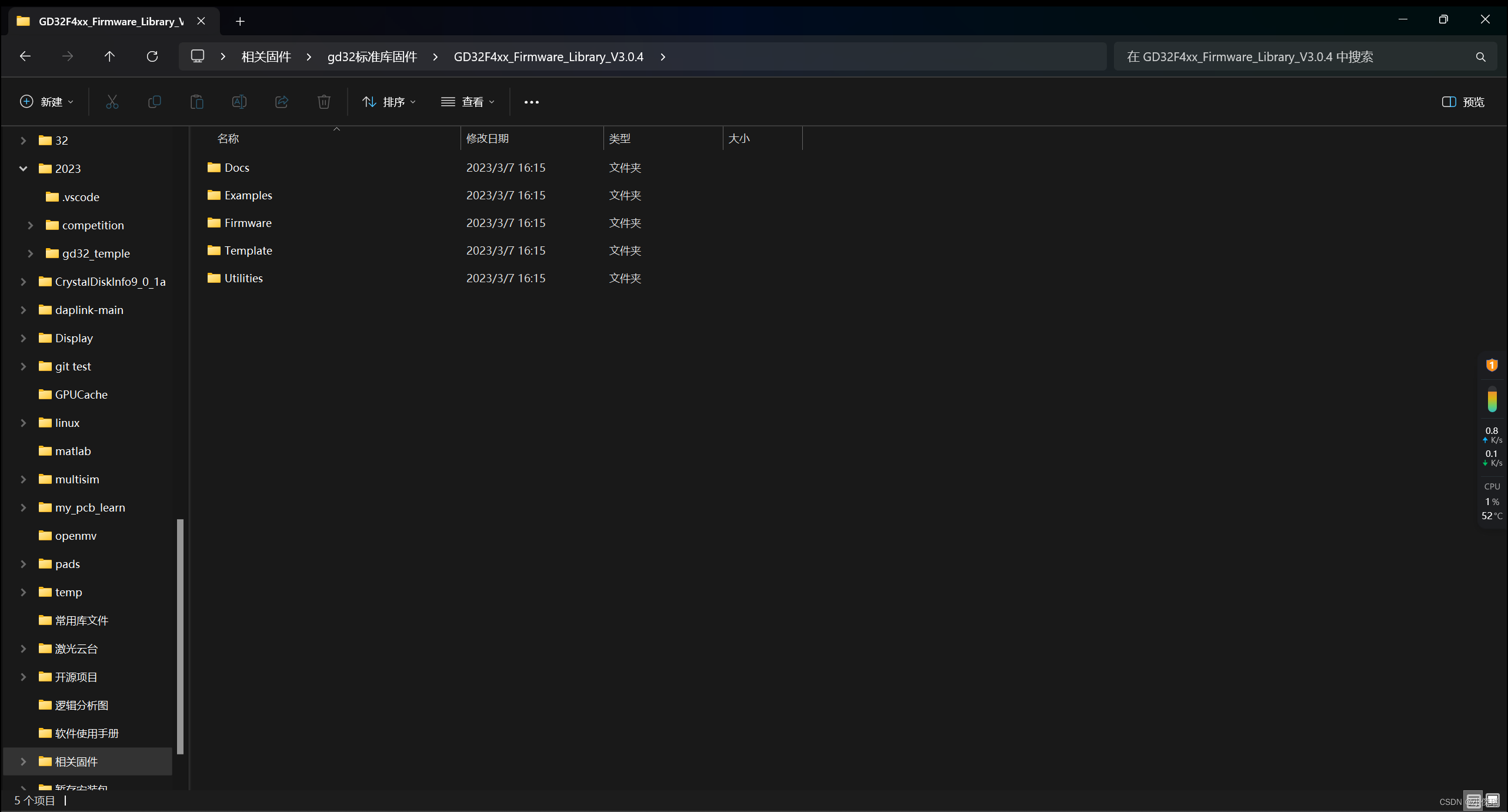This screenshot has width=1508, height=812.
Task: Refresh the current folder view
Action: [x=152, y=56]
